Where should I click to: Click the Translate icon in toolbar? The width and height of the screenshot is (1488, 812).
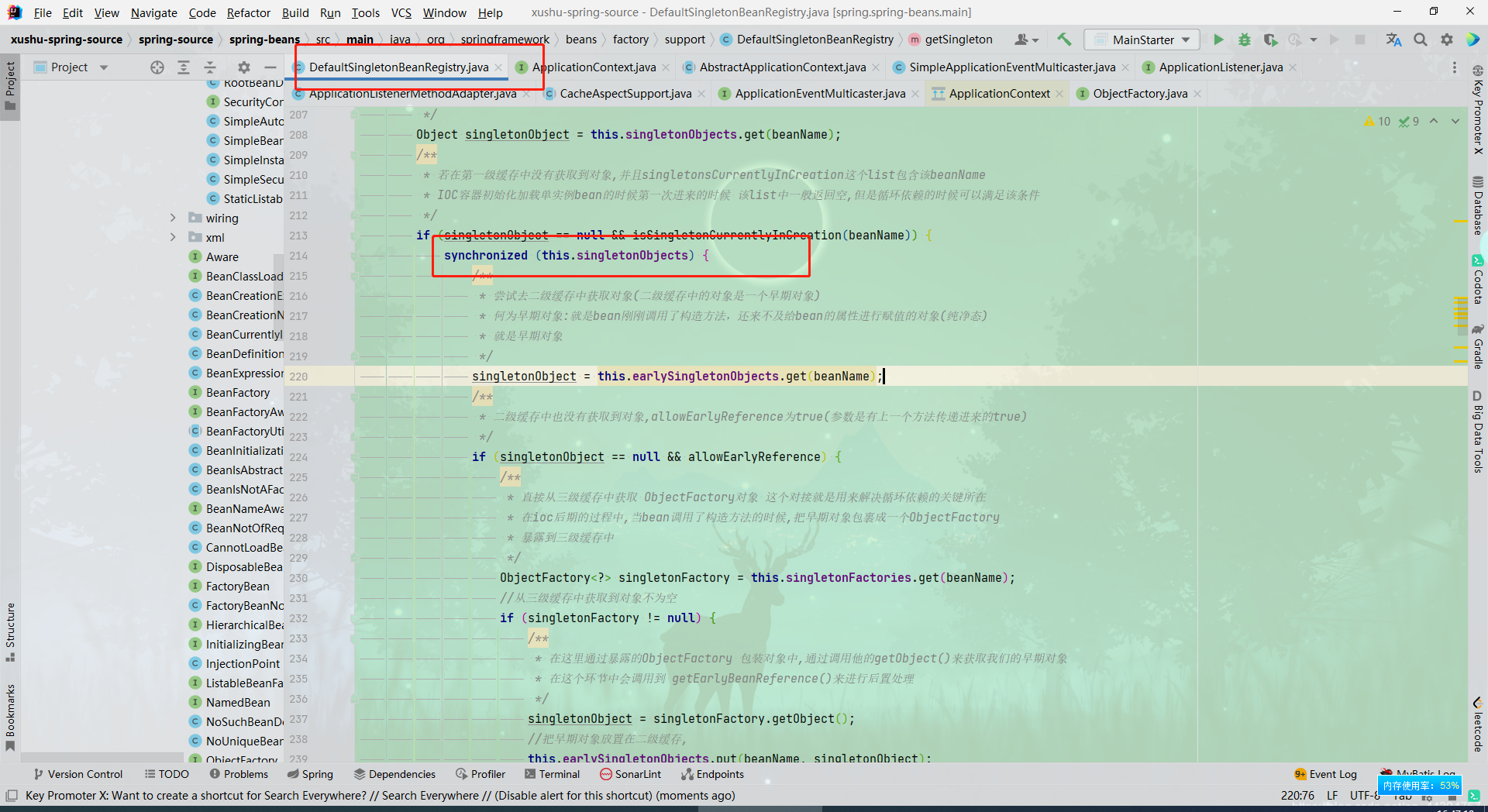coord(1393,40)
